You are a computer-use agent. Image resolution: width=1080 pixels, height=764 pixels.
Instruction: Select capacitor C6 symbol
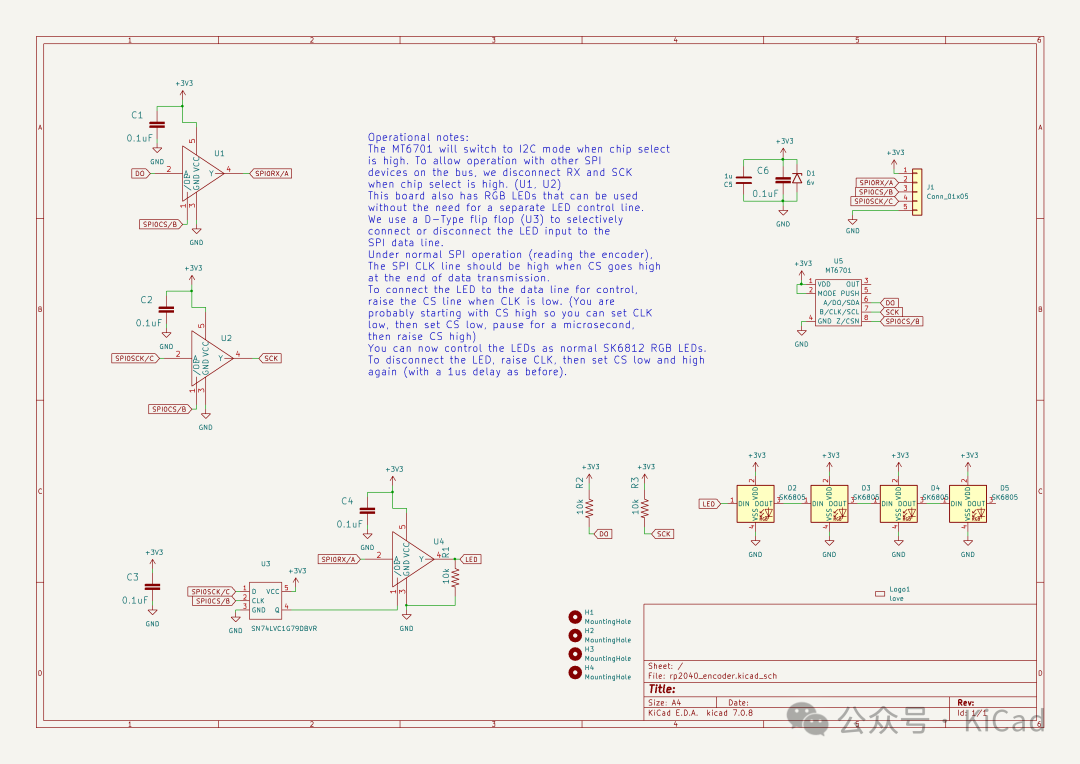[x=783, y=180]
